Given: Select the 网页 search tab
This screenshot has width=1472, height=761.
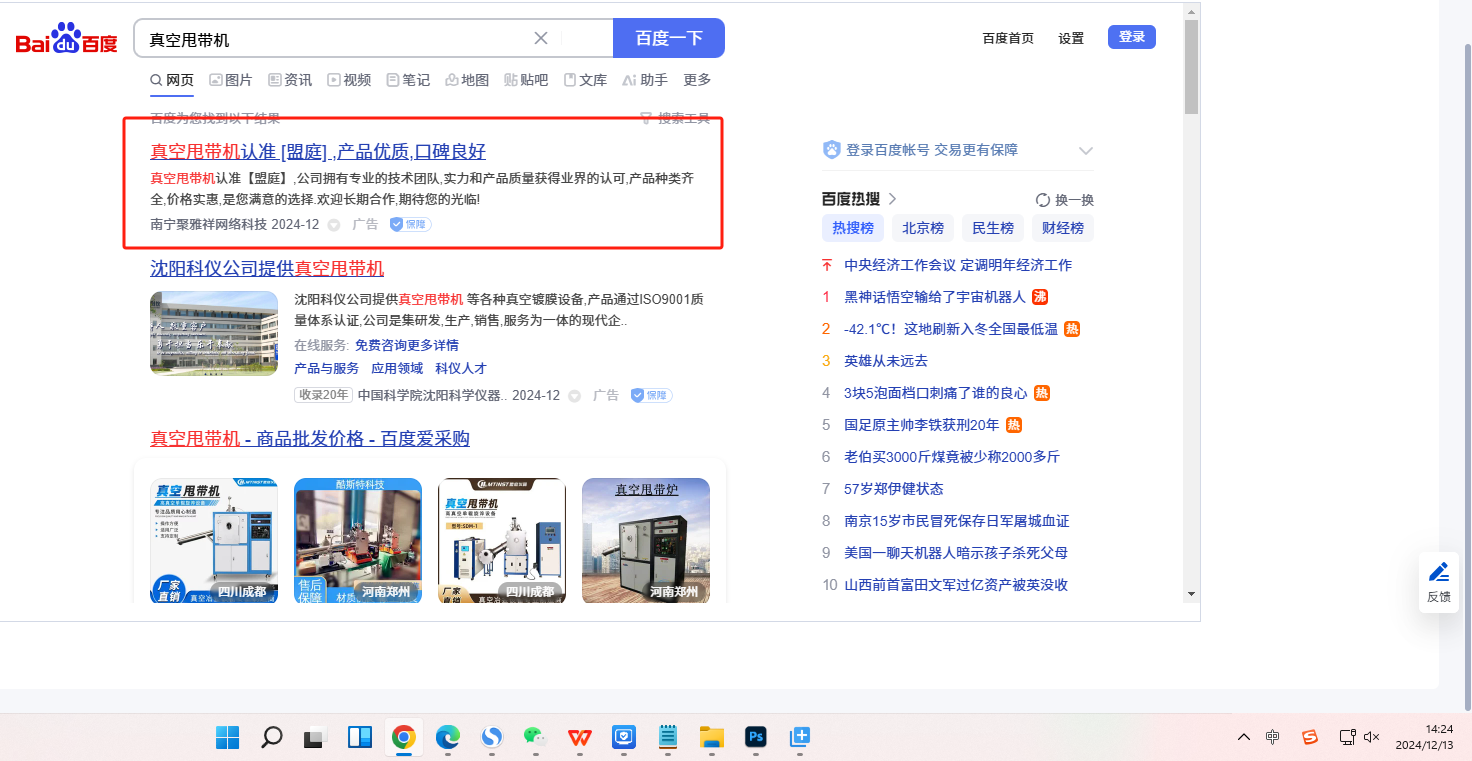Looking at the screenshot, I should coord(172,80).
